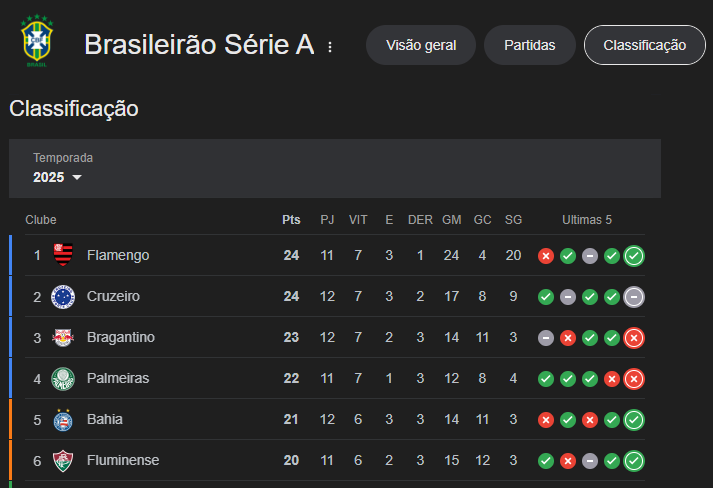Click Bahia's first red loss indicator
Image resolution: width=713 pixels, height=488 pixels.
coord(546,420)
